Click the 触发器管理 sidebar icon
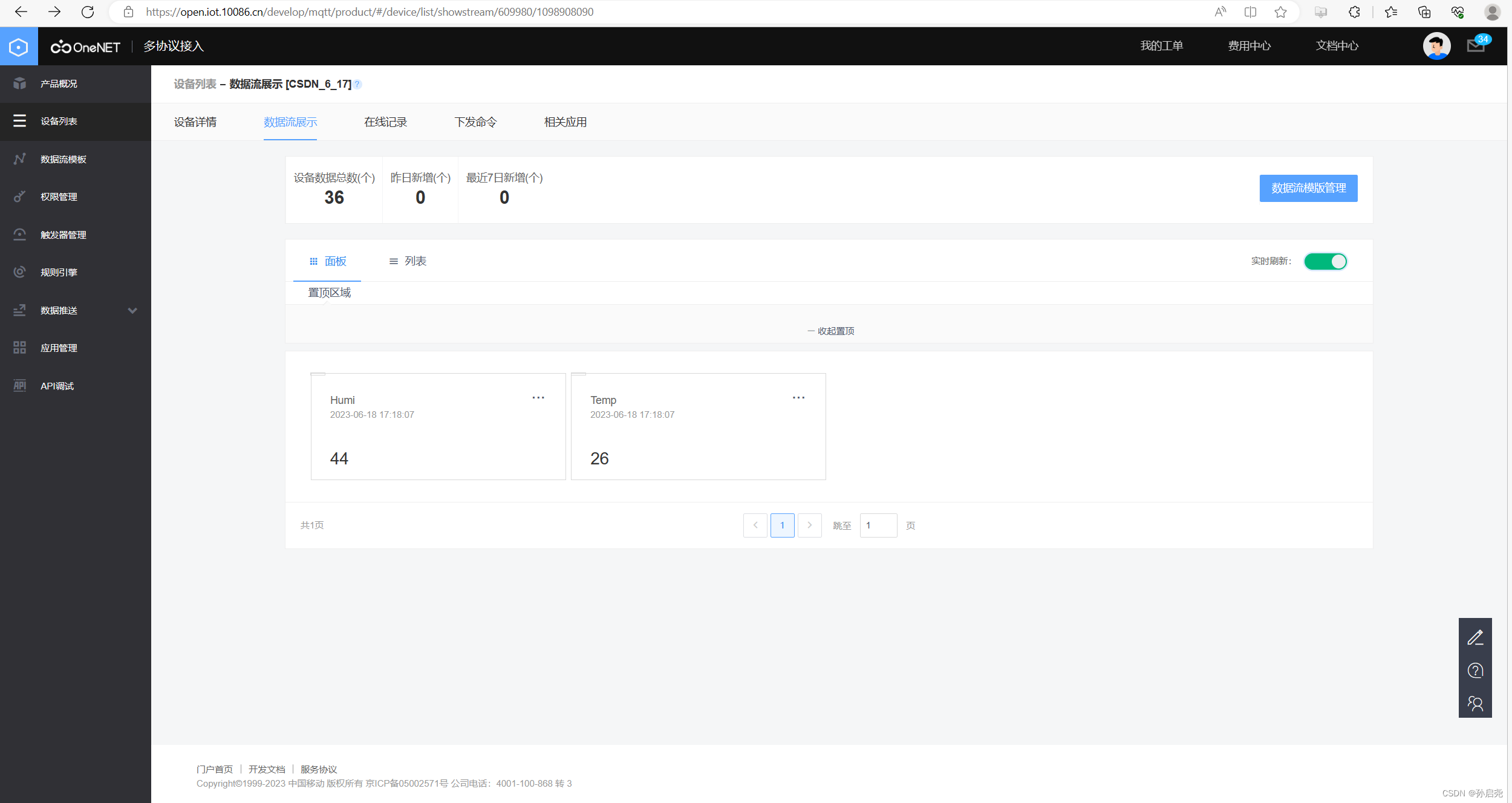The width and height of the screenshot is (1512, 803). [x=19, y=234]
